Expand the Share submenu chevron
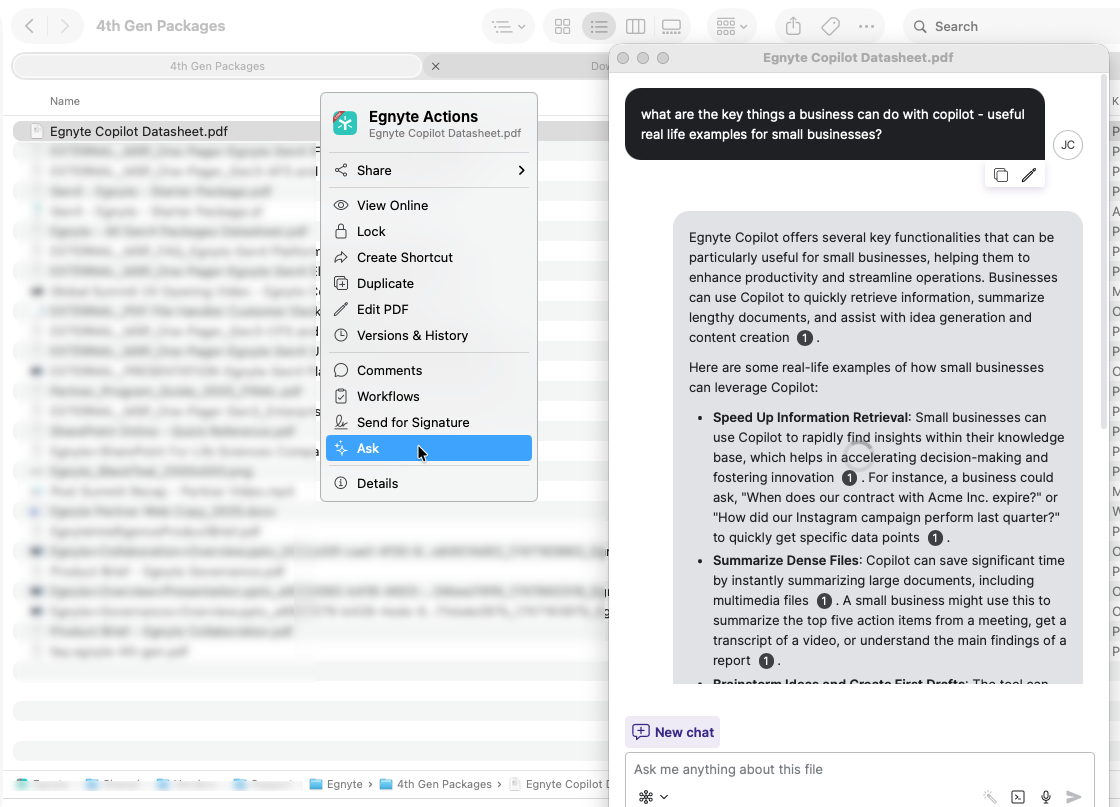Viewport: 1120px width, 807px height. (x=521, y=171)
